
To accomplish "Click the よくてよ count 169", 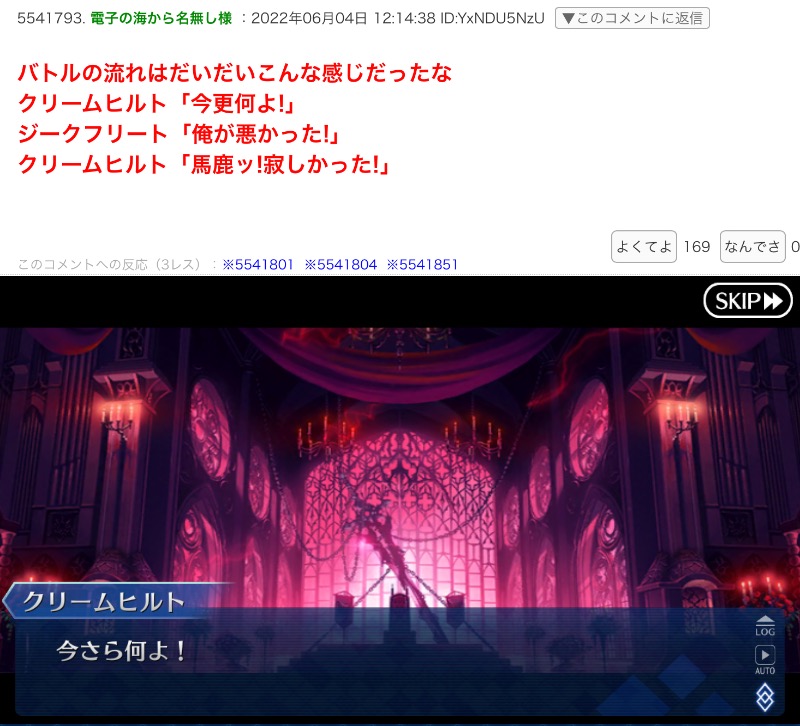I will click(696, 246).
